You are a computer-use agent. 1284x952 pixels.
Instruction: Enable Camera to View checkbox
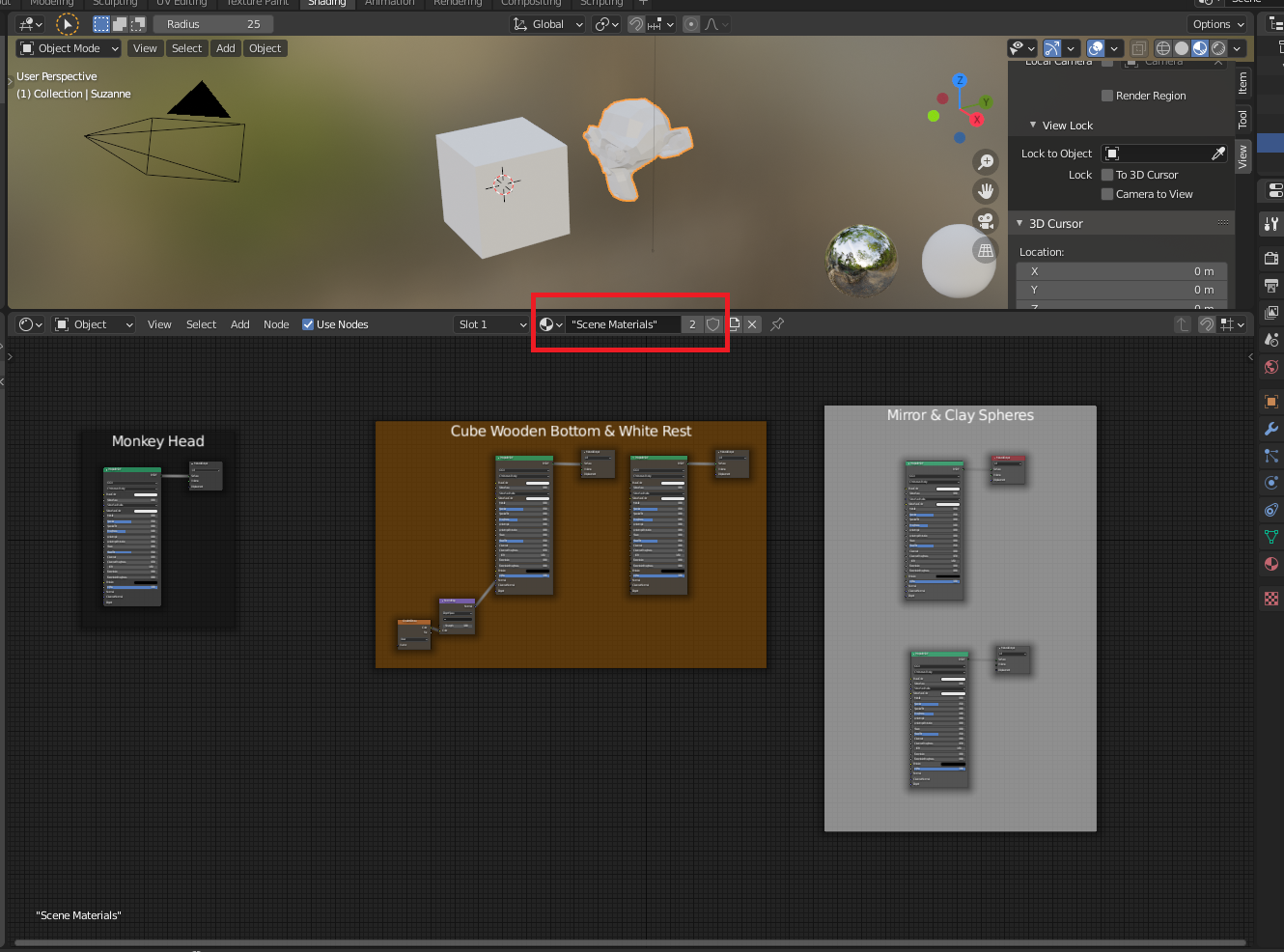1107,194
